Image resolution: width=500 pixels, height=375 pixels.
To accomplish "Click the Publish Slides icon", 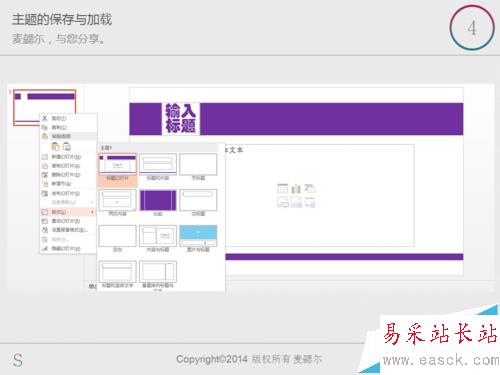I will coord(45,193).
